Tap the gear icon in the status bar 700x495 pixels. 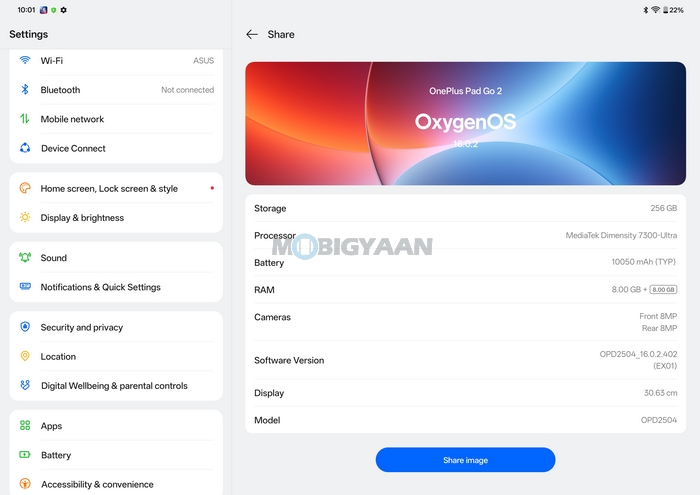(x=63, y=10)
